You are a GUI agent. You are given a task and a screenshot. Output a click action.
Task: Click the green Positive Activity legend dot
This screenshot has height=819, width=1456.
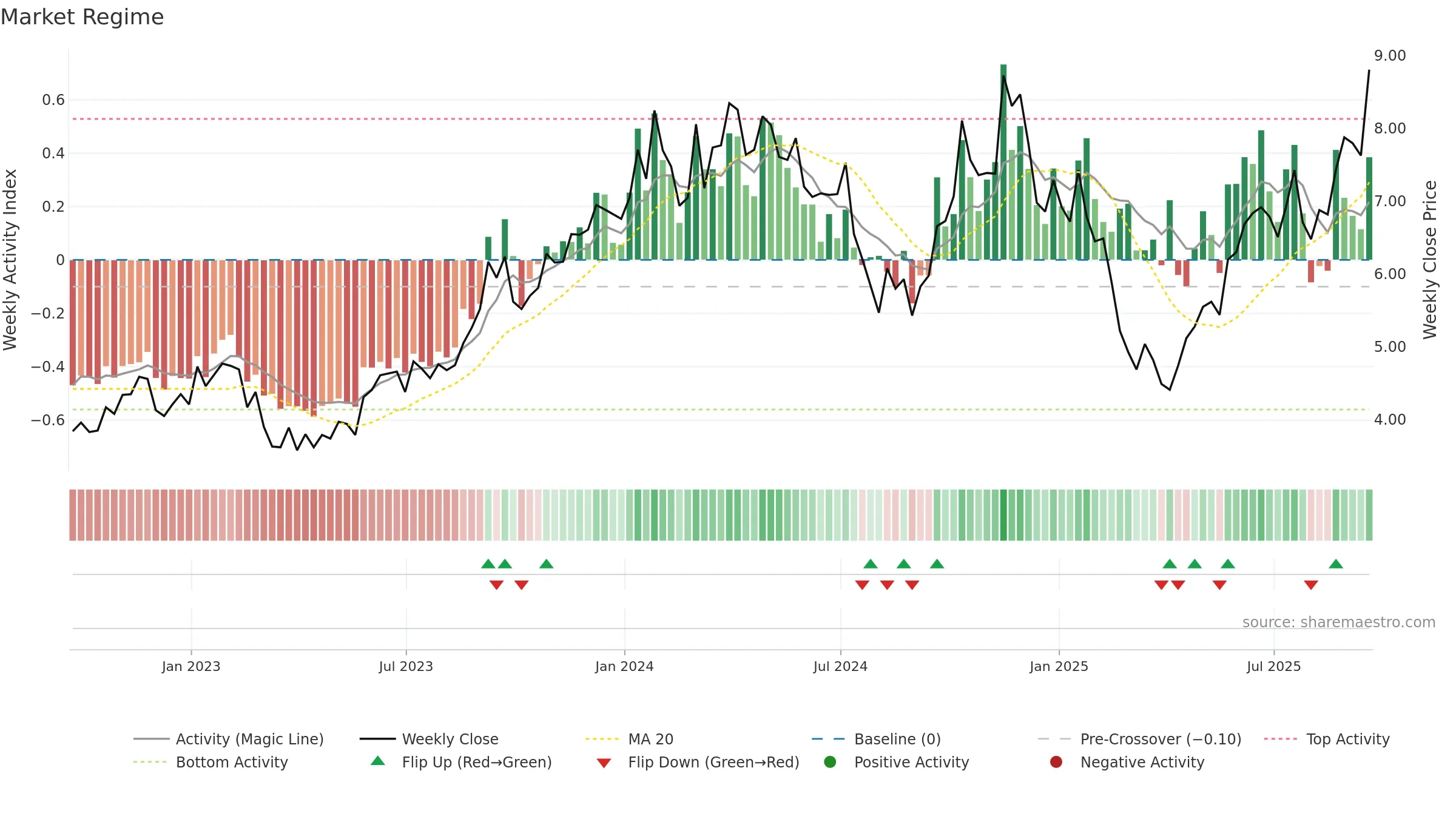pyautogui.click(x=830, y=762)
